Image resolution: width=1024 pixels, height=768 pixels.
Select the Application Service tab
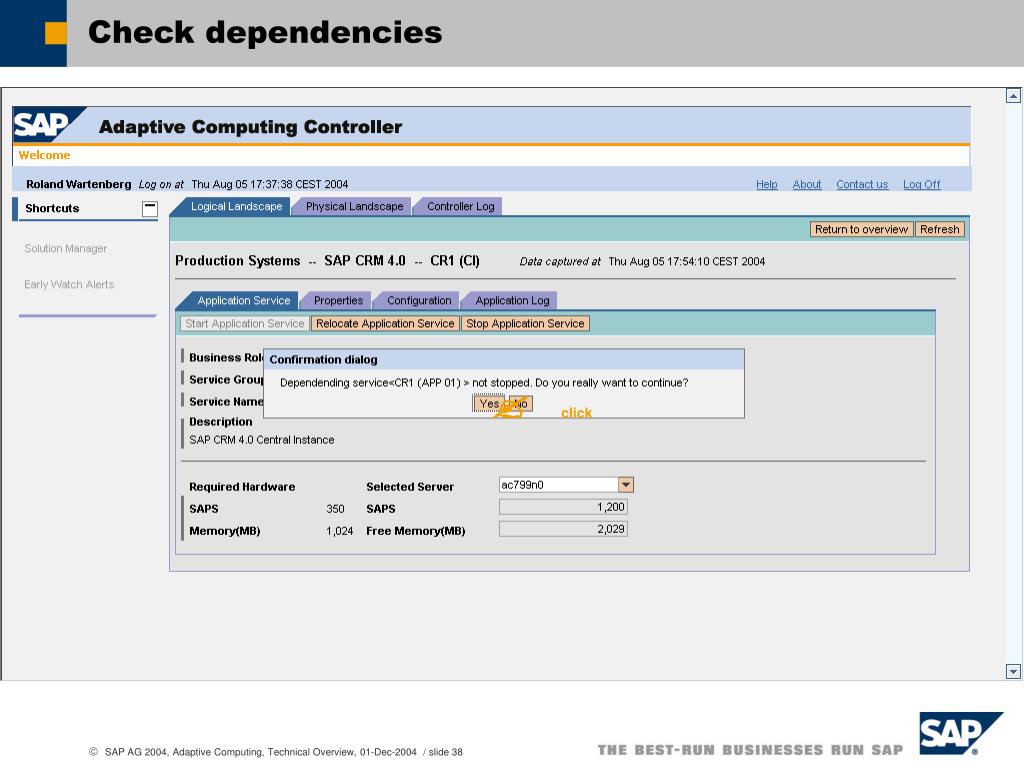pyautogui.click(x=244, y=300)
